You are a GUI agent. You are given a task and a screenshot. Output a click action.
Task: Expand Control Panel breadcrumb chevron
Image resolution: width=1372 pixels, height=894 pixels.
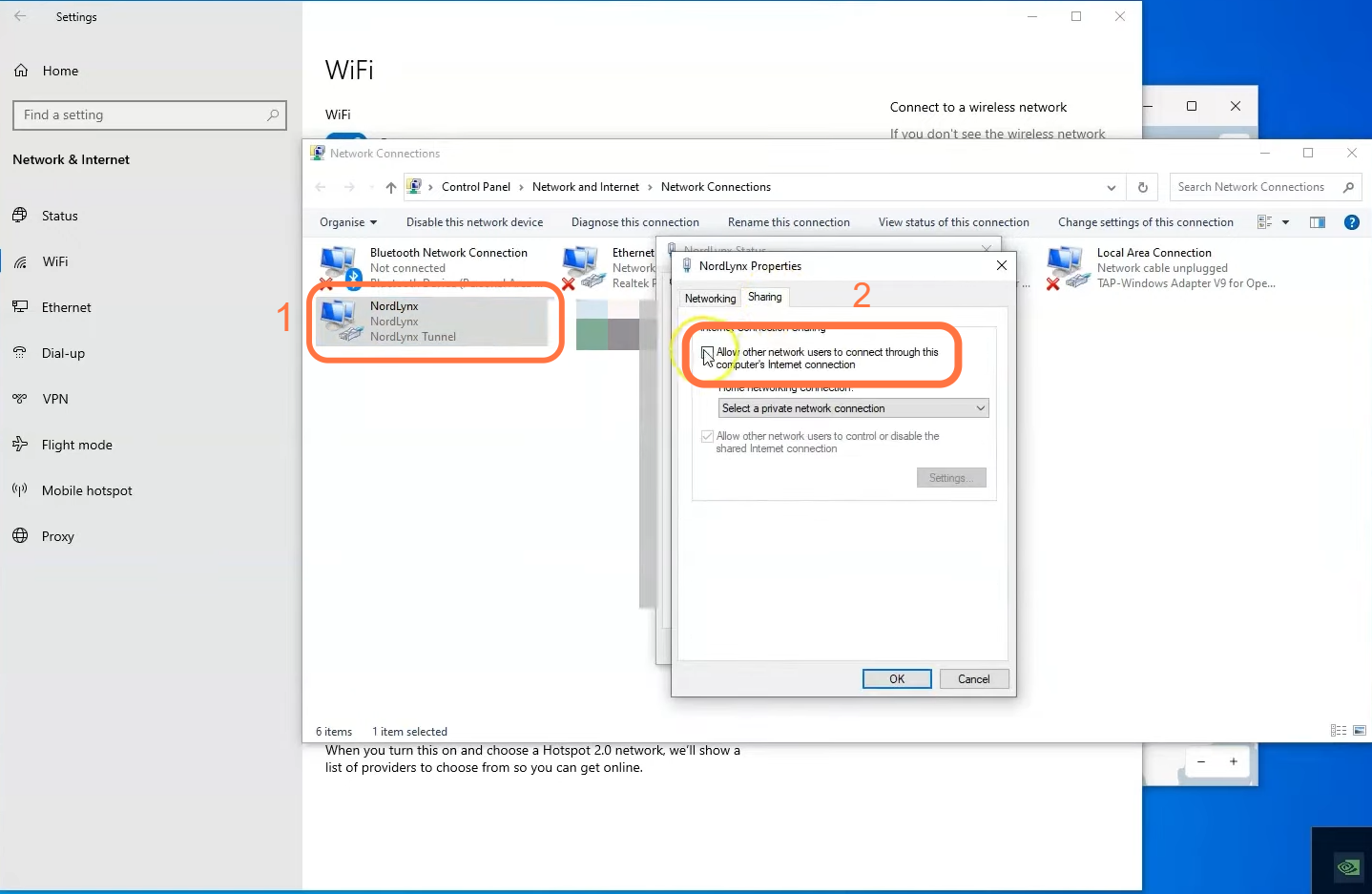click(x=521, y=187)
